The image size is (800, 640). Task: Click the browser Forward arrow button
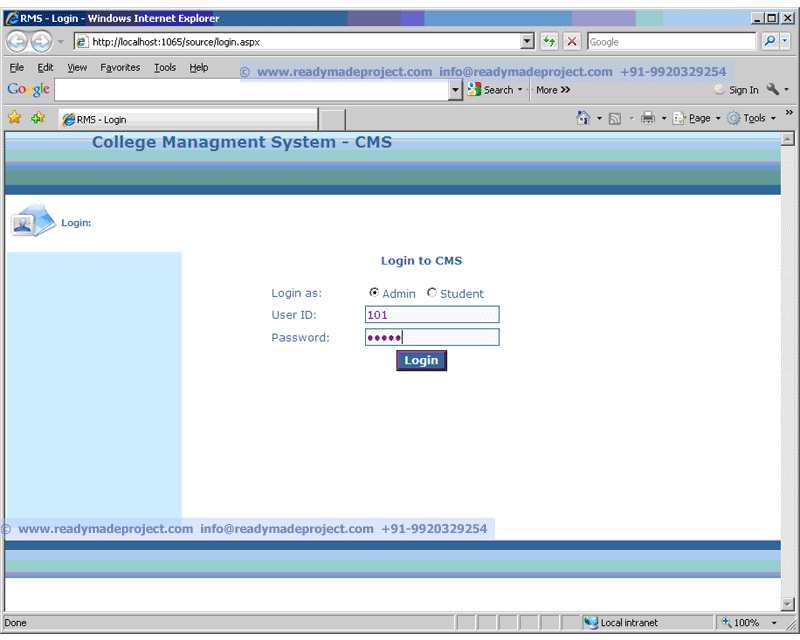(x=41, y=41)
